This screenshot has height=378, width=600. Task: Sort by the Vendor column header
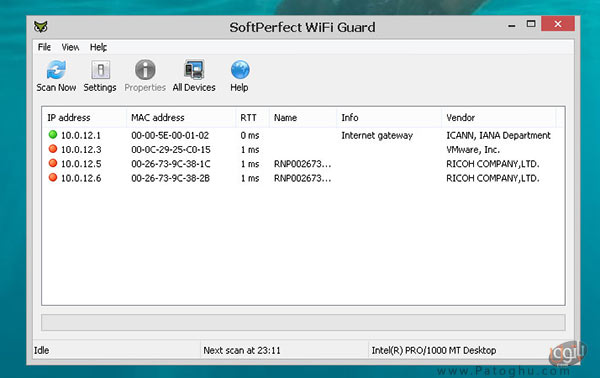(499, 117)
